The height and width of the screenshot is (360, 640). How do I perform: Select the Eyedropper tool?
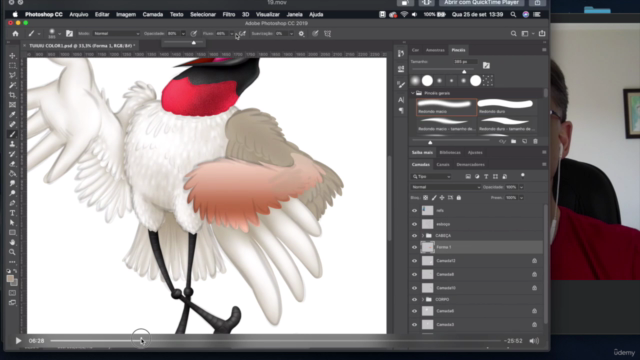click(x=12, y=115)
